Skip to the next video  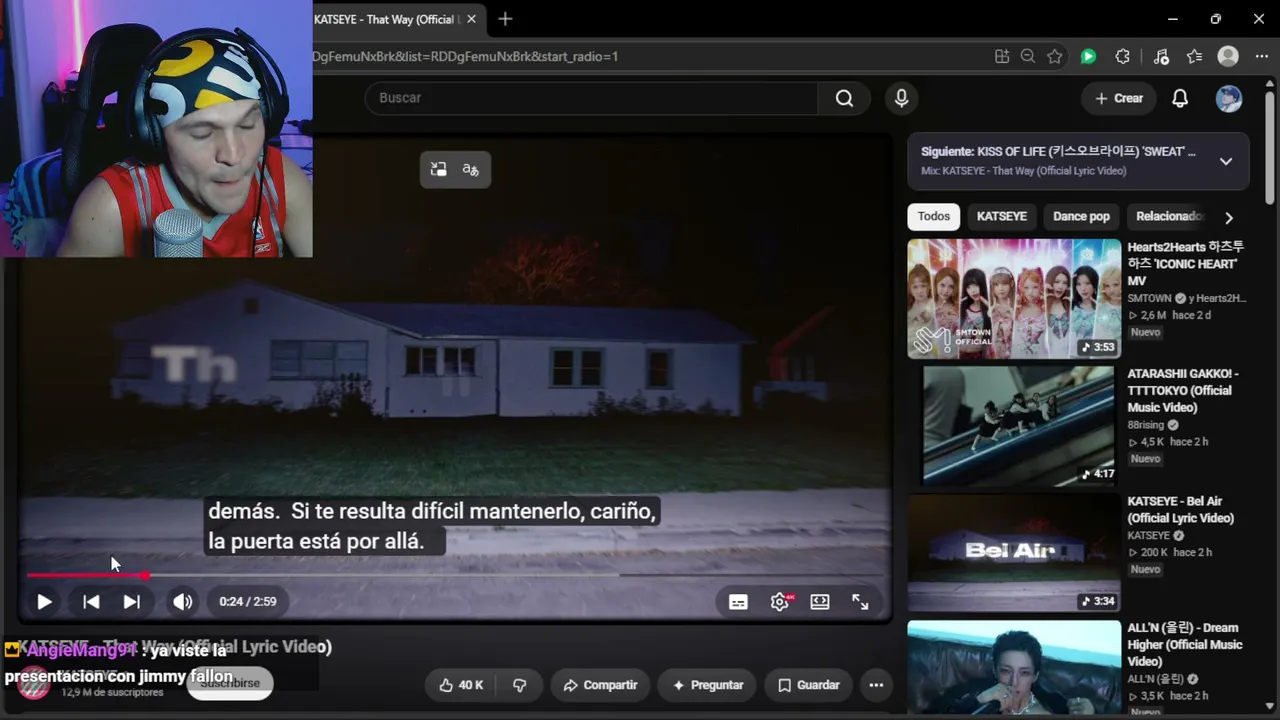(131, 602)
